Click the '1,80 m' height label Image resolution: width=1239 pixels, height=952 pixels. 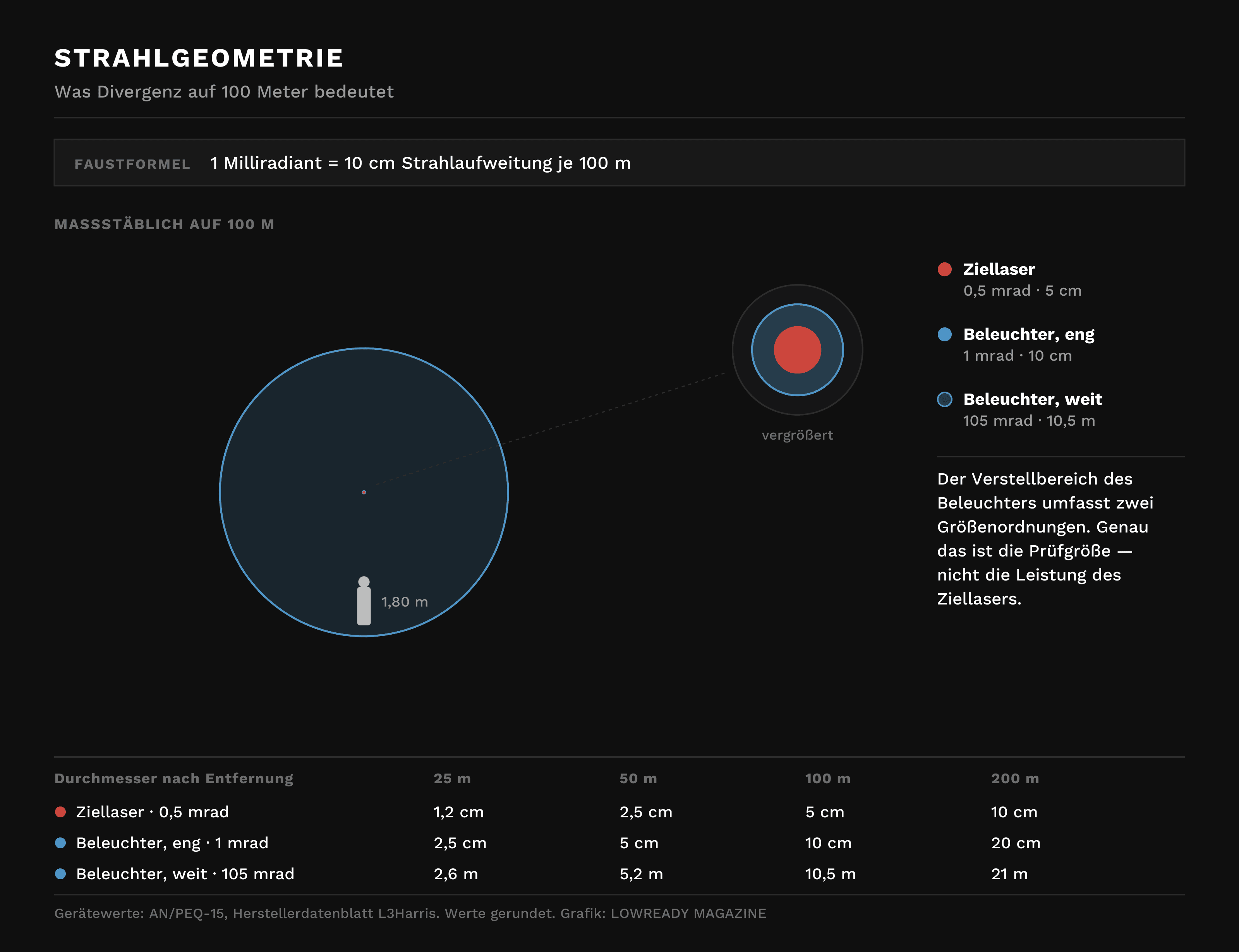point(405,602)
